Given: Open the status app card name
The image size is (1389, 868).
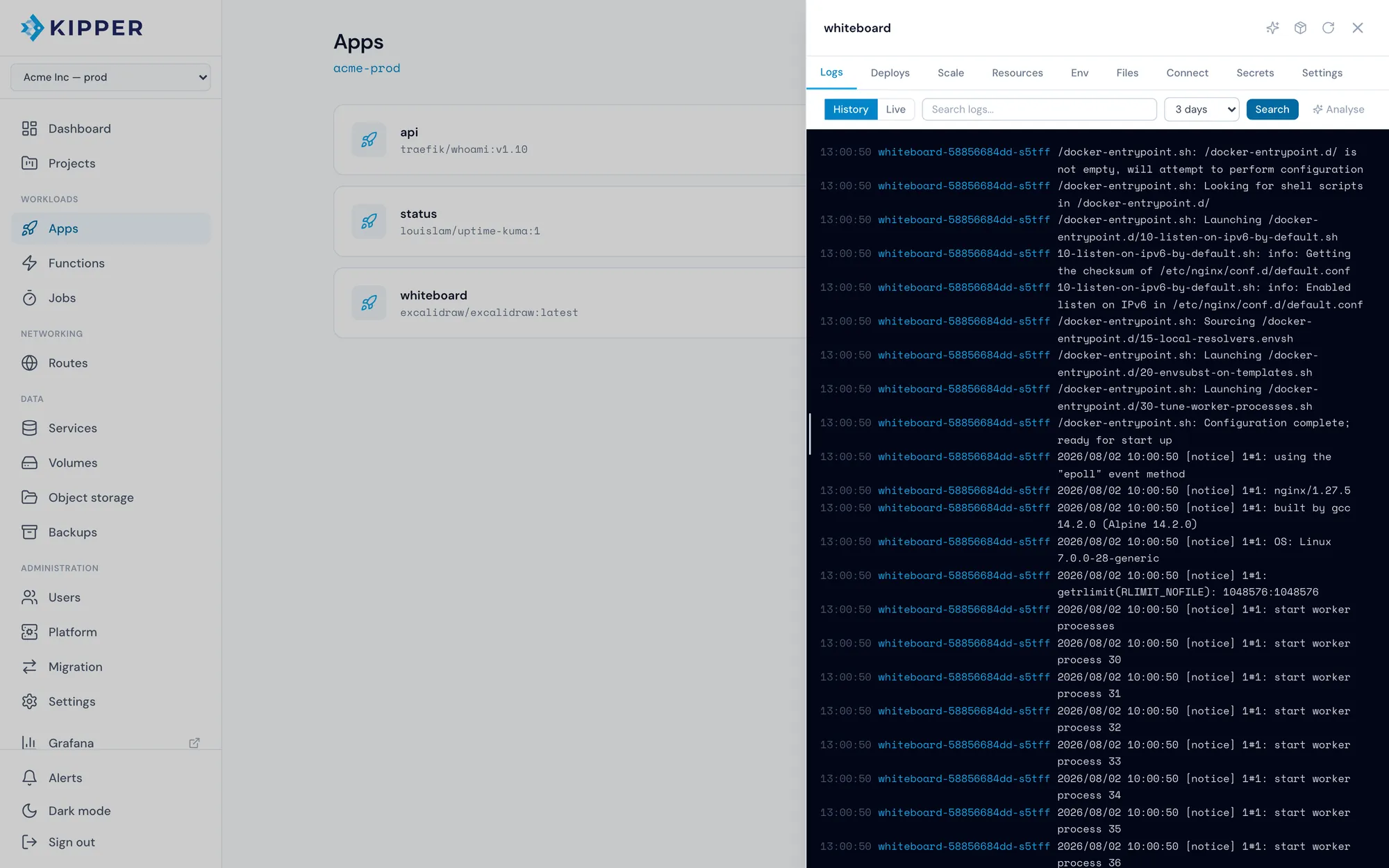Looking at the screenshot, I should pos(418,214).
